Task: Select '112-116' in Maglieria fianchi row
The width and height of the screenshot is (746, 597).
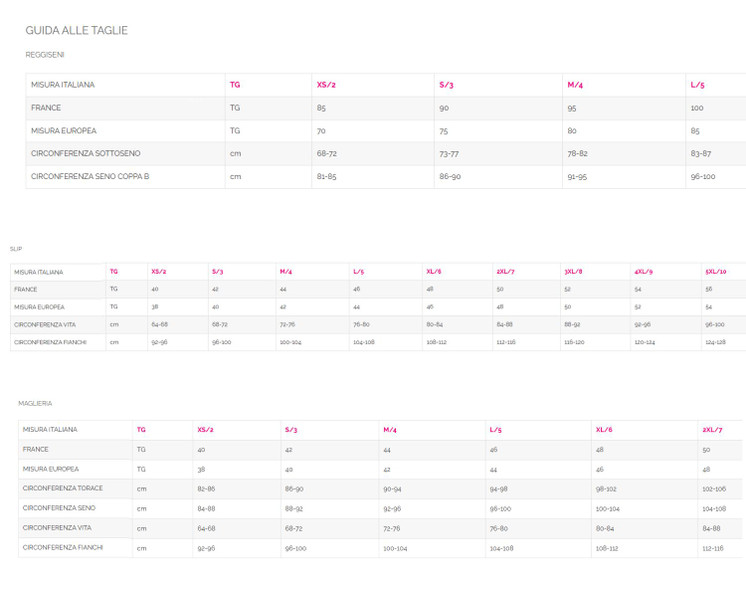Action: coord(713,548)
